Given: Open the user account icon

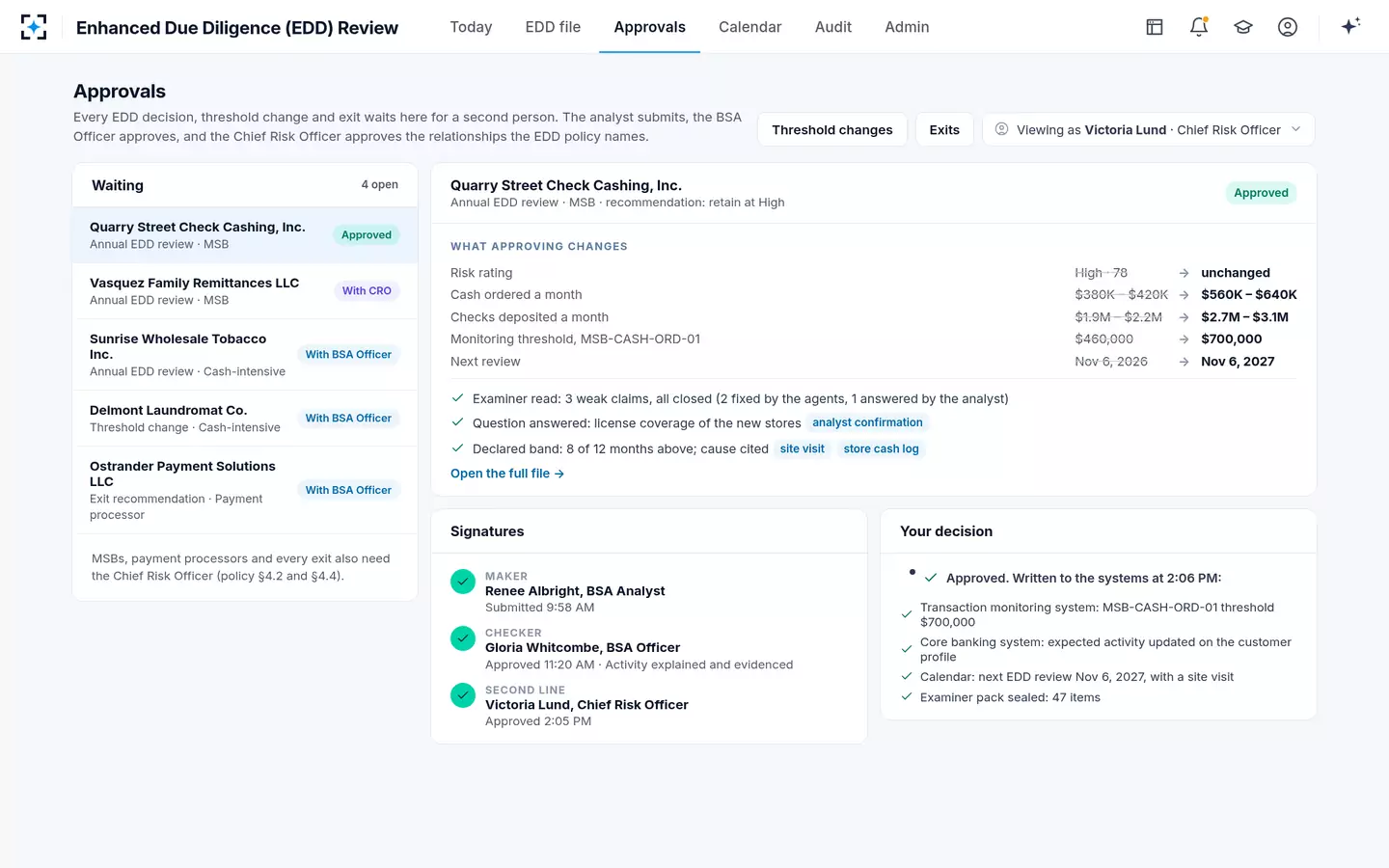Looking at the screenshot, I should coord(1288,27).
